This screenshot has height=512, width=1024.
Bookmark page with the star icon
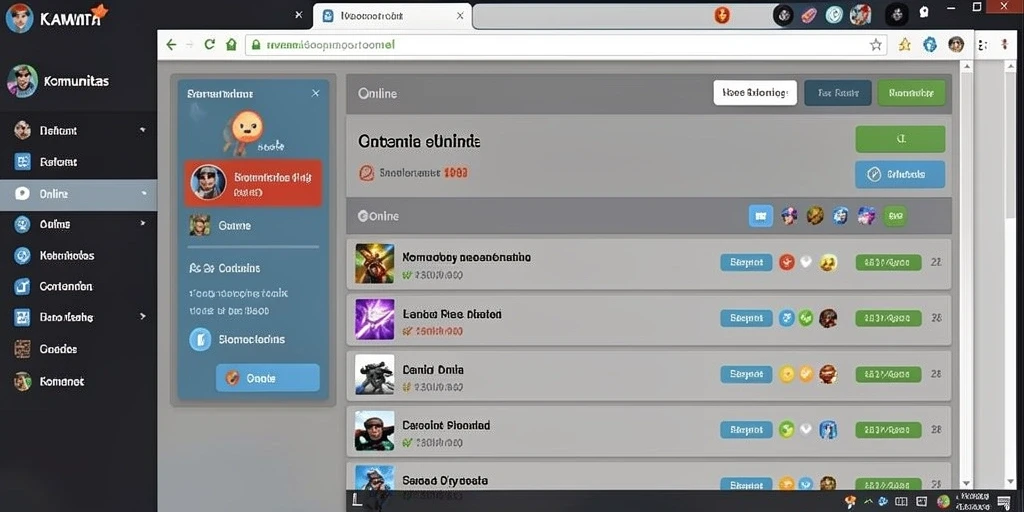click(876, 44)
